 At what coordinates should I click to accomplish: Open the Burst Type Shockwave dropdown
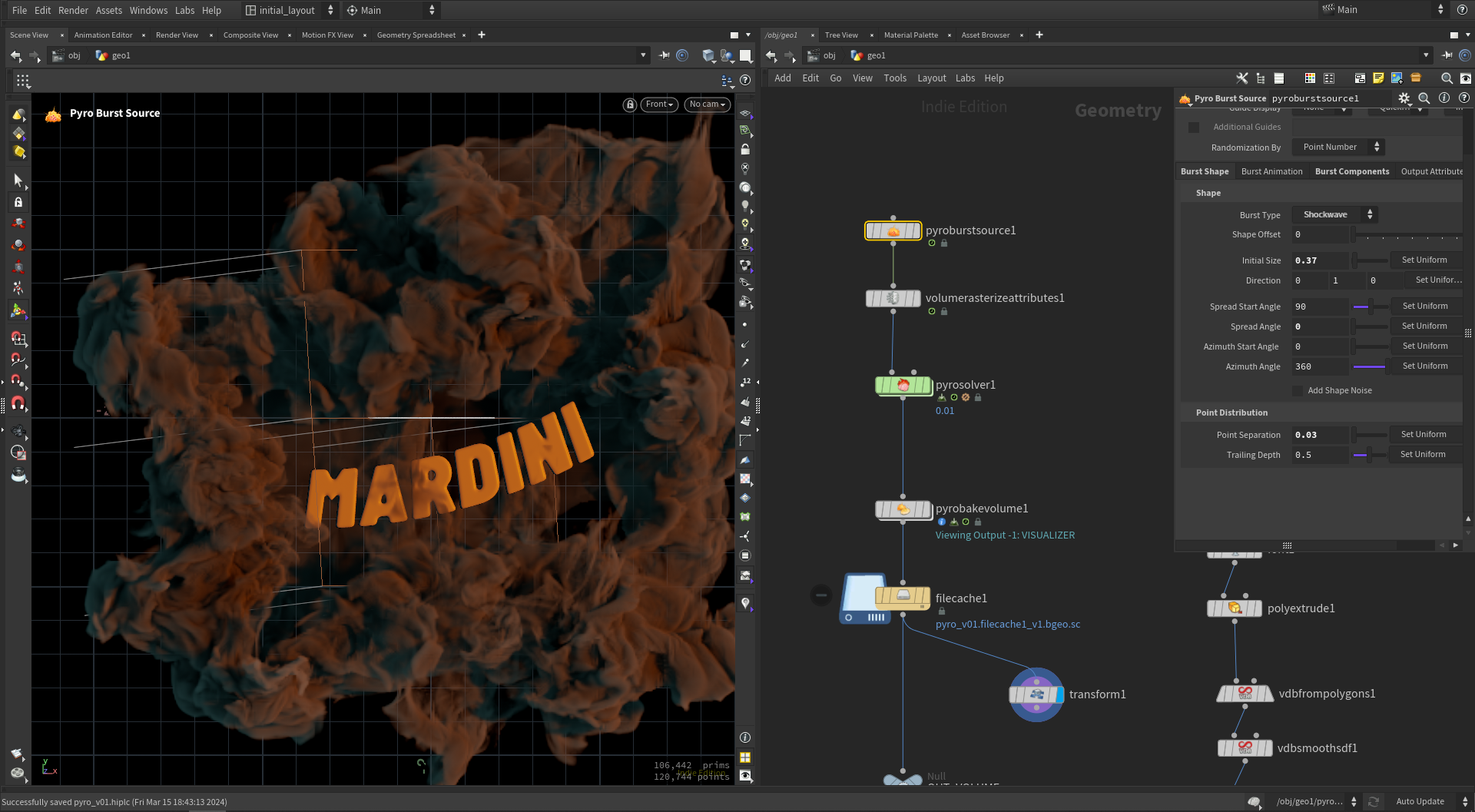click(1334, 215)
